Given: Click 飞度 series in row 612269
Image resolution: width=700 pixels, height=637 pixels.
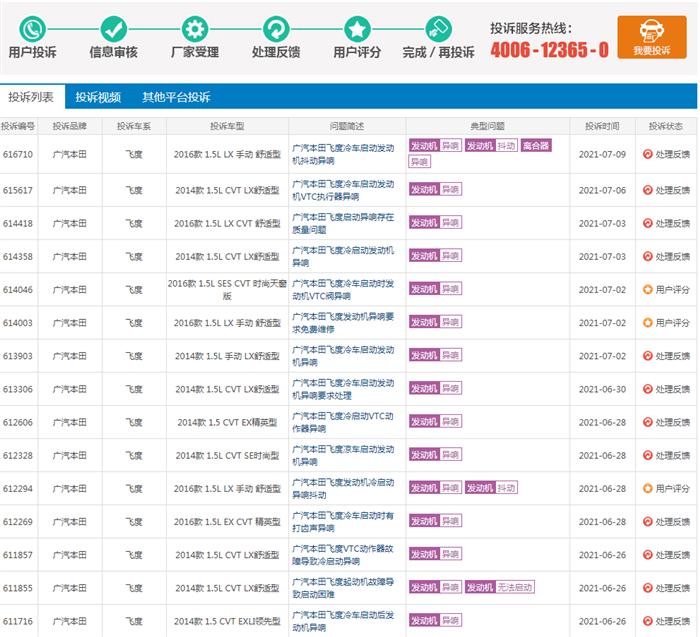Looking at the screenshot, I should click(133, 521).
